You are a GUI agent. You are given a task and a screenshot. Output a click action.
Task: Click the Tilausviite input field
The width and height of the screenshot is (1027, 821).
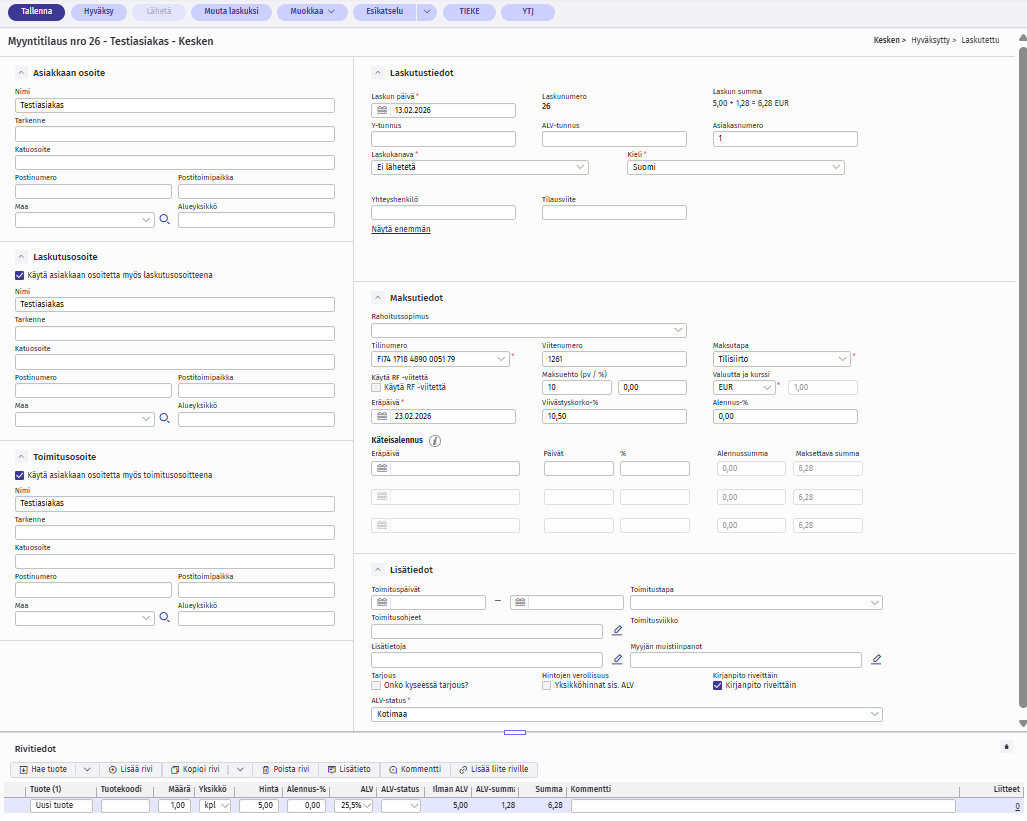pos(614,212)
